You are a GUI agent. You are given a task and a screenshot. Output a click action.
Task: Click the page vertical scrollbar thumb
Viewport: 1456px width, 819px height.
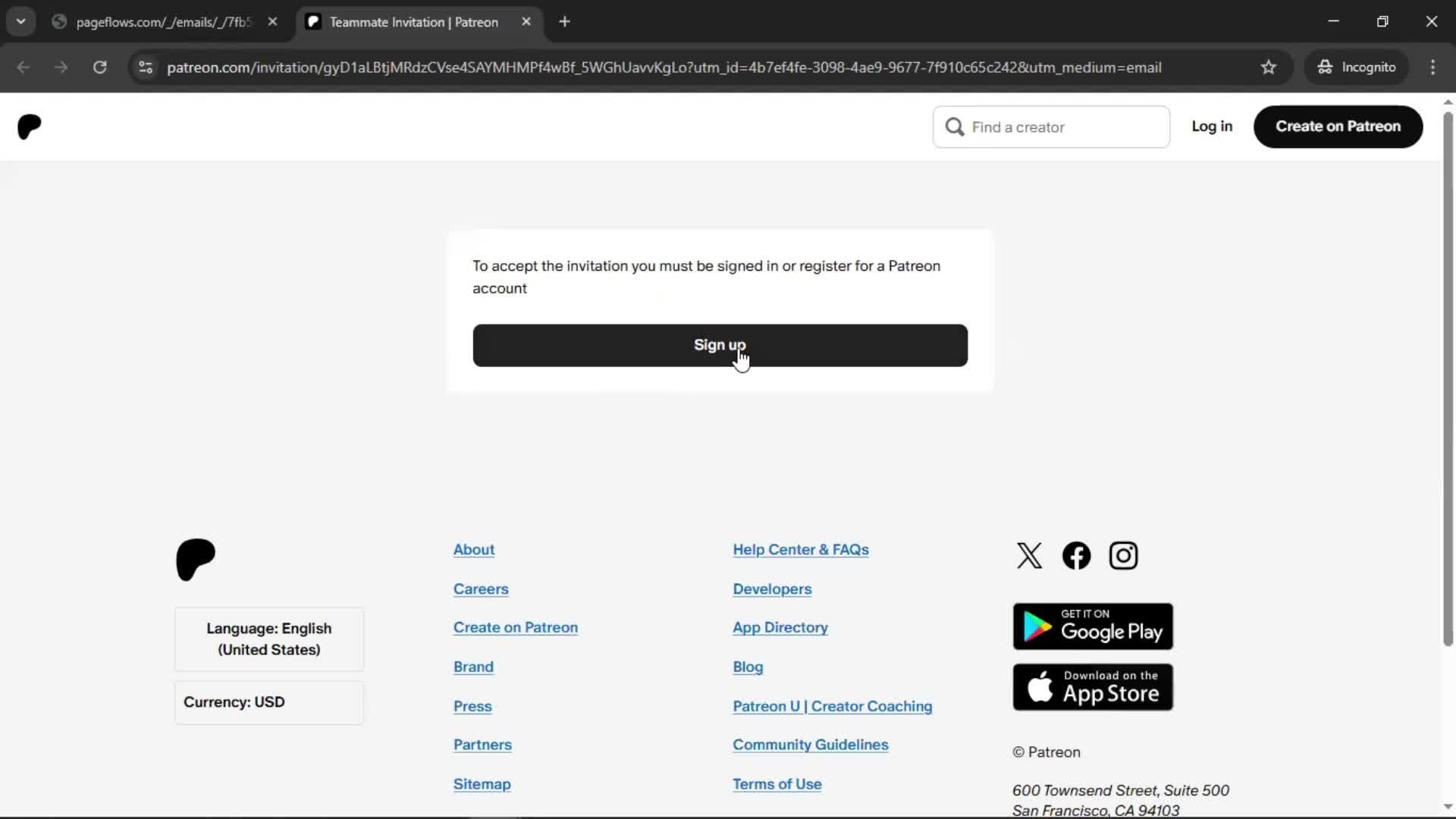click(1448, 379)
